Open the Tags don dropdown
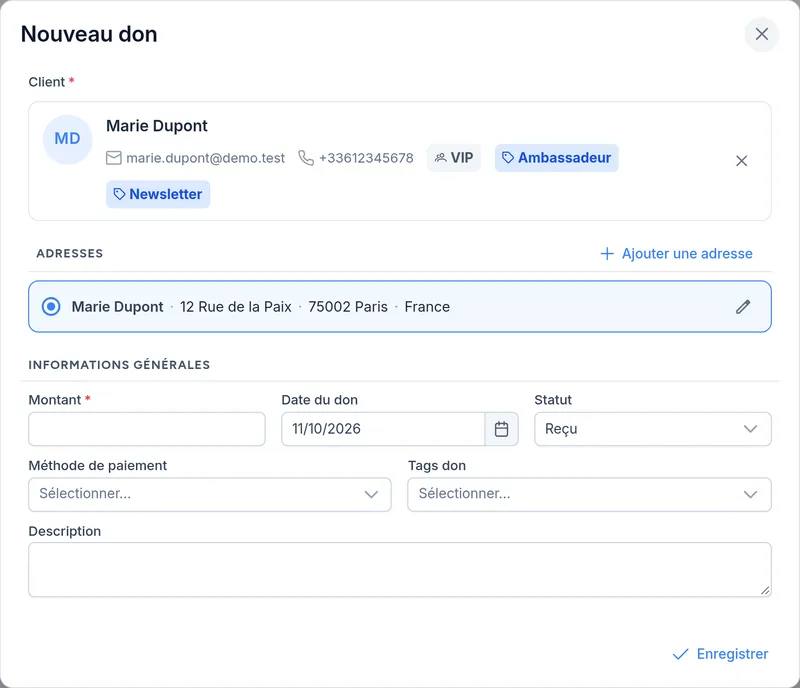 pyautogui.click(x=589, y=495)
